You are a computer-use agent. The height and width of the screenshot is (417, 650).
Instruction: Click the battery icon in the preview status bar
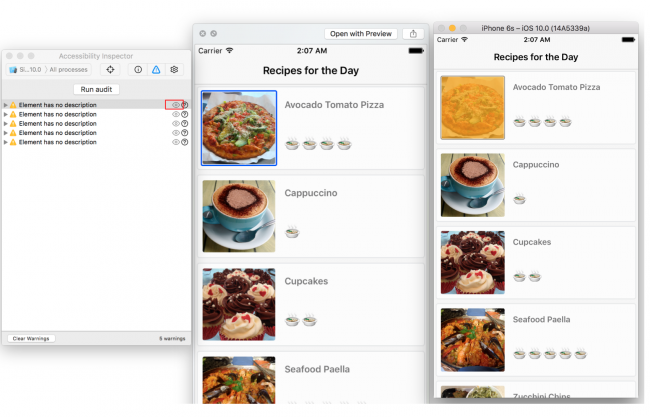pos(416,51)
